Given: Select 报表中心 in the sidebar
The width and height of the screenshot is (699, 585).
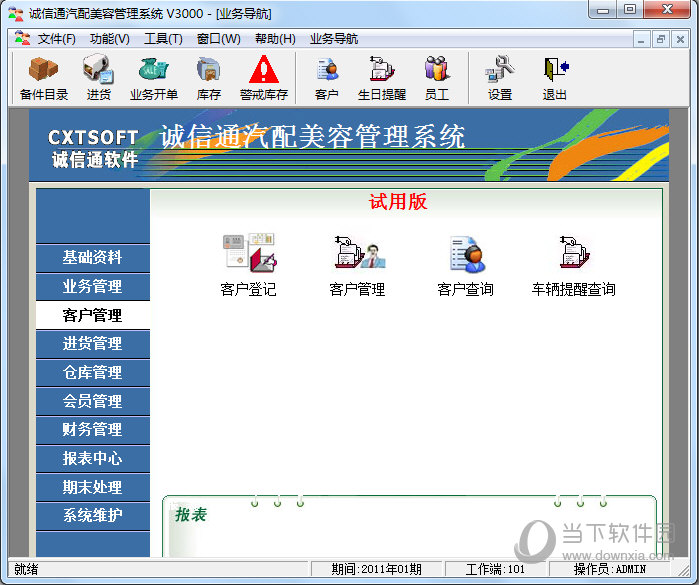Looking at the screenshot, I should (93, 458).
